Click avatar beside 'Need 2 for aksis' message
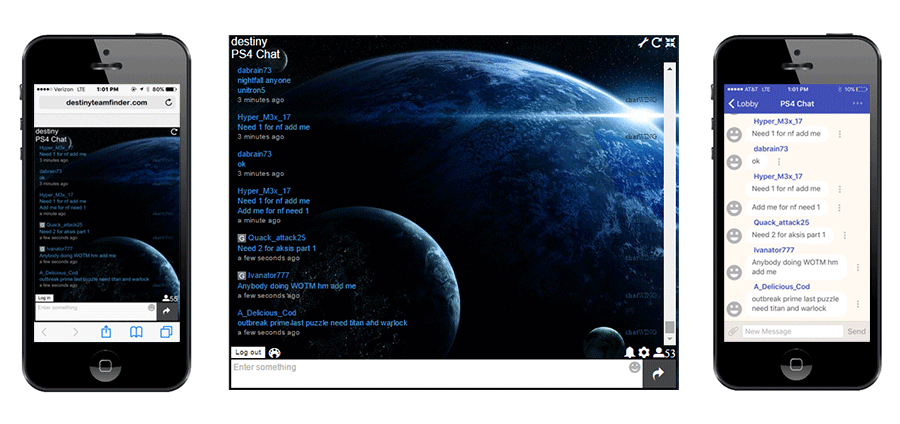 click(x=734, y=235)
